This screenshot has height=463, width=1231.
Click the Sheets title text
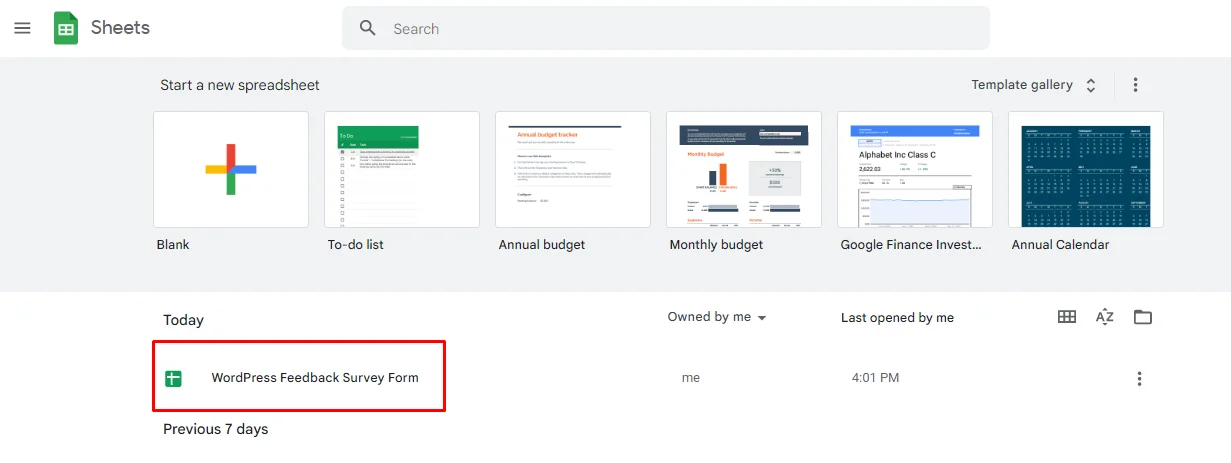[x=120, y=28]
